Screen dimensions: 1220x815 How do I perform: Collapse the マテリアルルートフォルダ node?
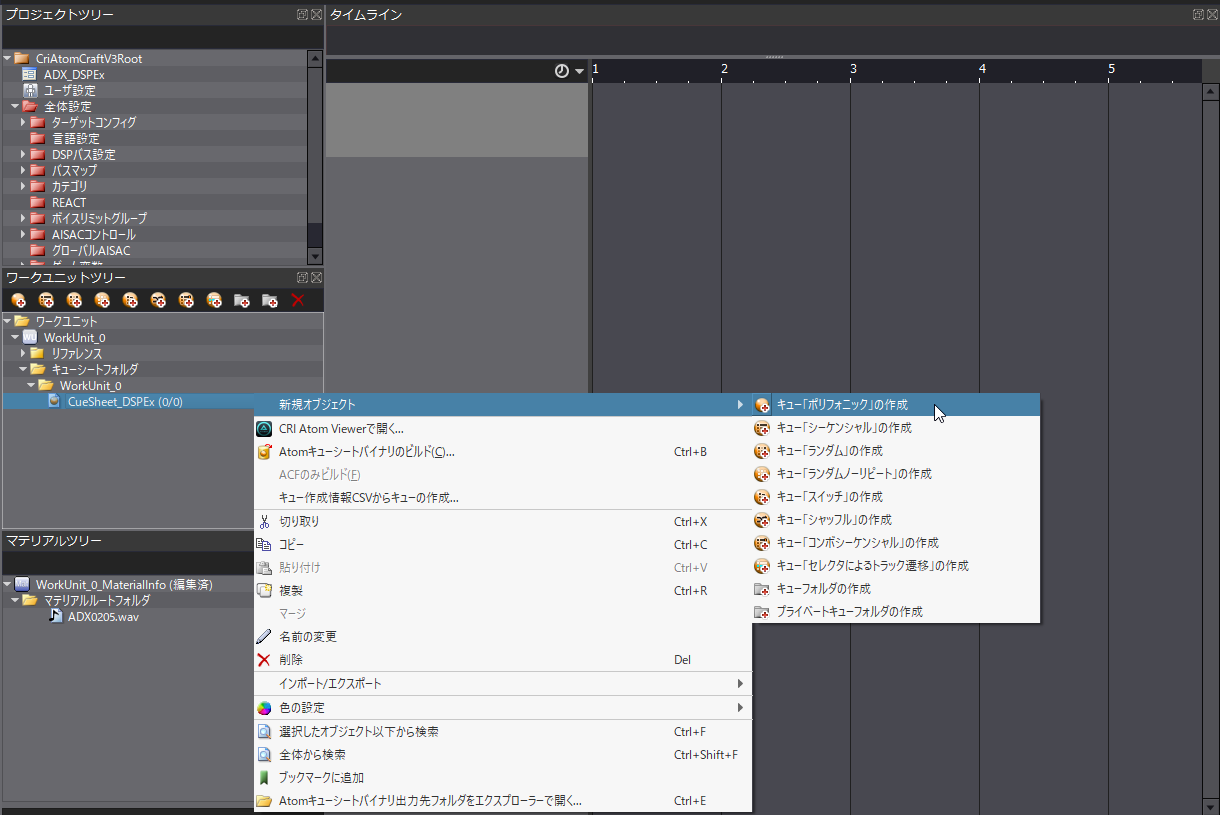tap(15, 600)
